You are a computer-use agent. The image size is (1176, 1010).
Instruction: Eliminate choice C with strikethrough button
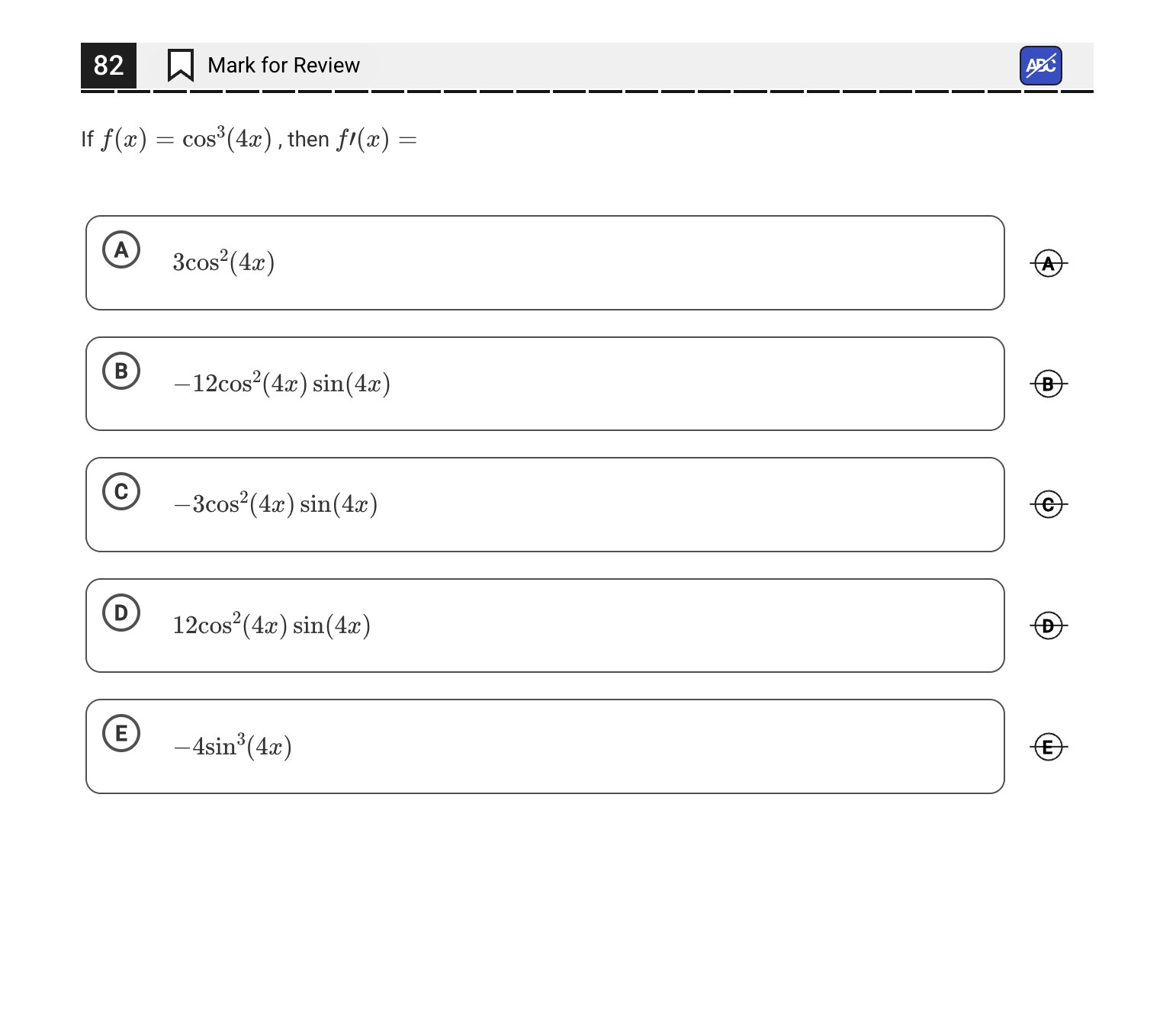point(1049,504)
